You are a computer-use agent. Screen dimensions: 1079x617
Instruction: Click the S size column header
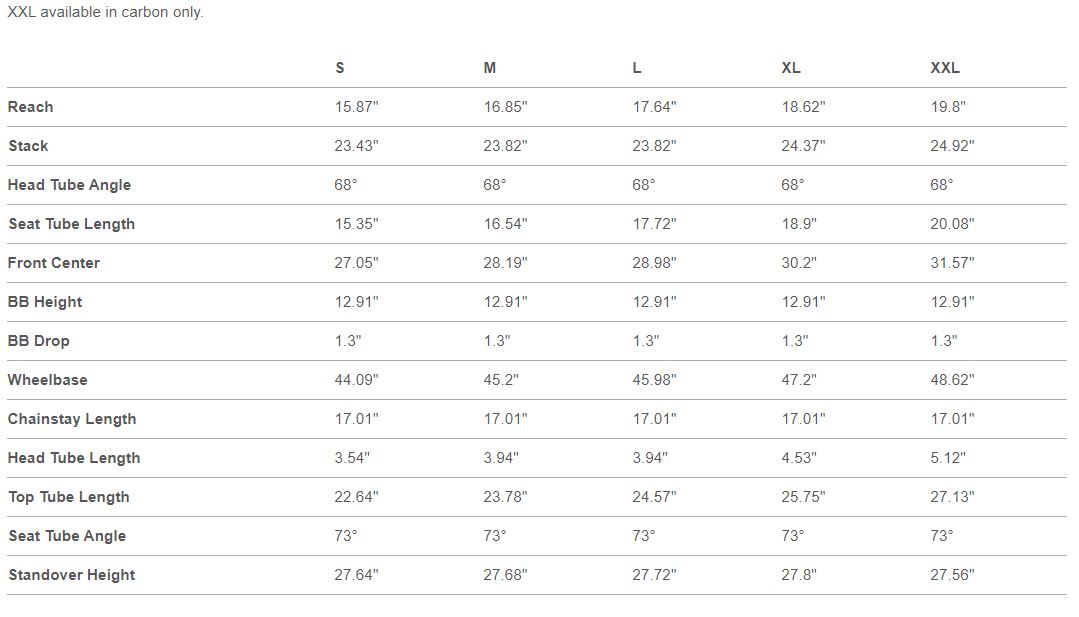coord(340,68)
